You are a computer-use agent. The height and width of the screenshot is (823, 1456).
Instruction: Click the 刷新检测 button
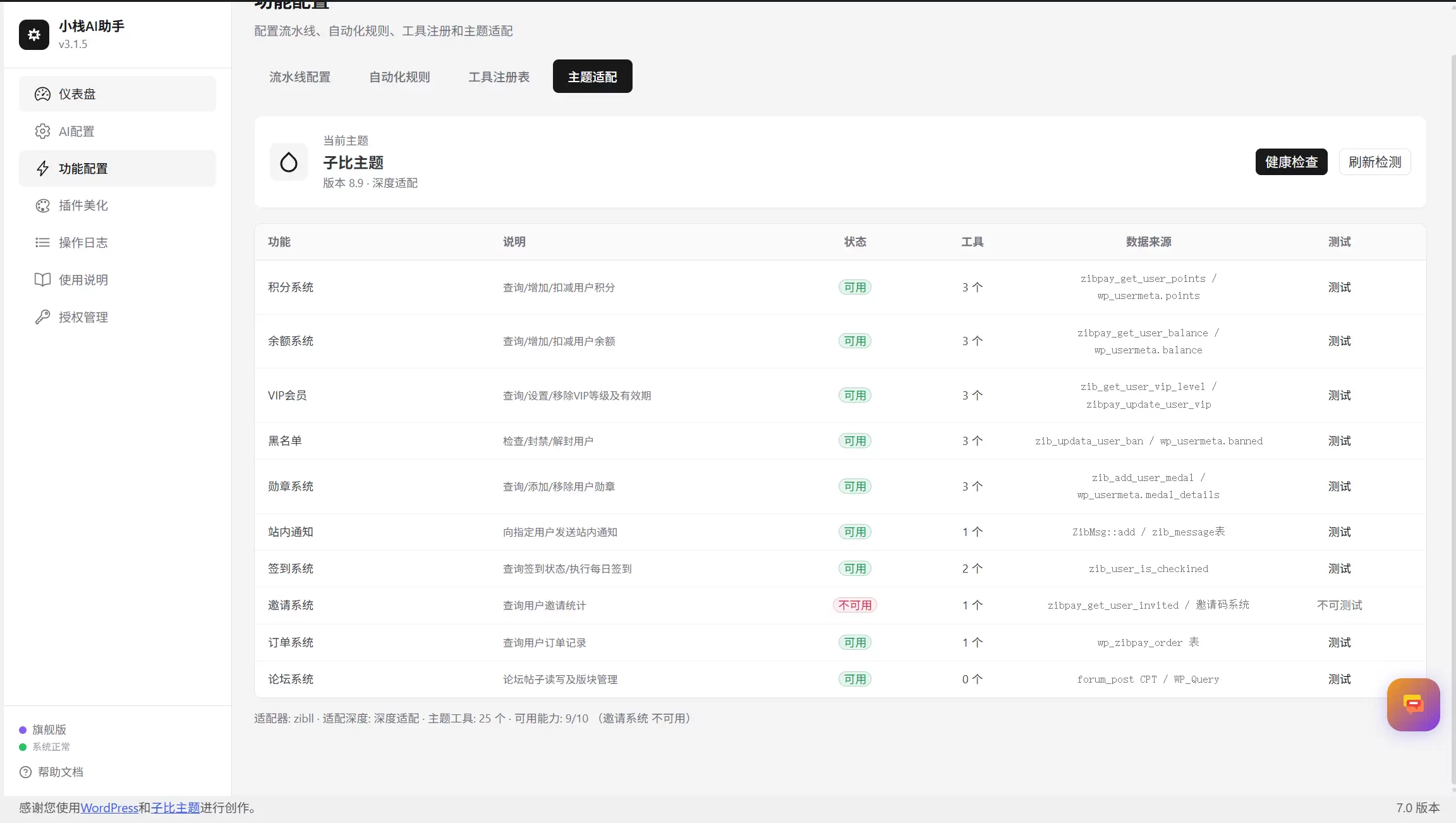pyautogui.click(x=1374, y=162)
